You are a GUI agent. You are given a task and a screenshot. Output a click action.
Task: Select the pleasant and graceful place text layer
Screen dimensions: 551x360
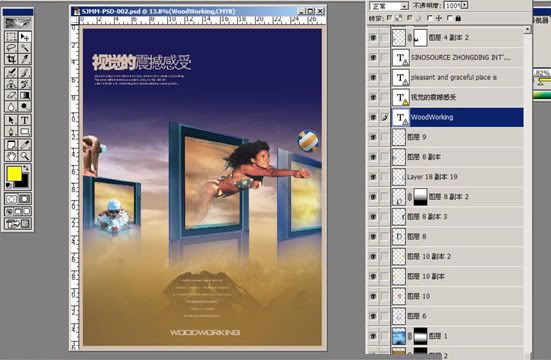click(457, 77)
